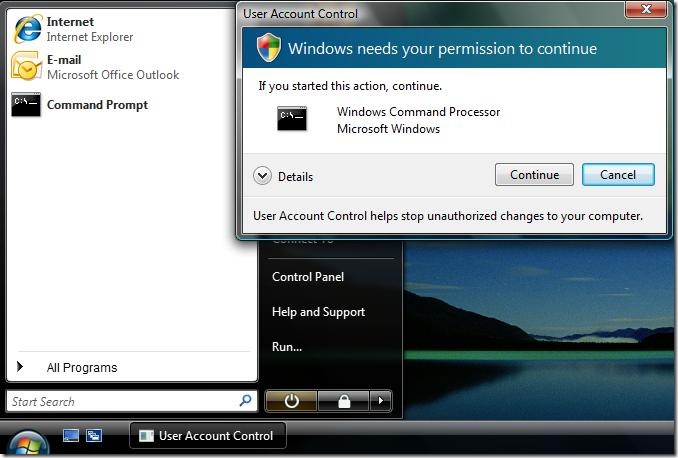Click All Programs label

point(82,368)
